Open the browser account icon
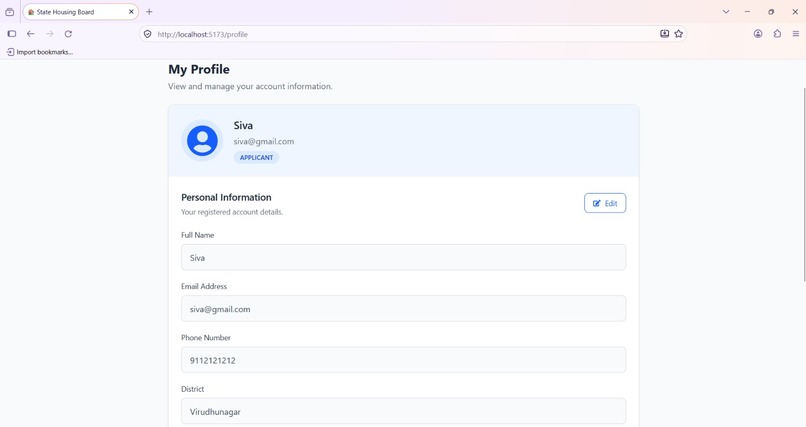The image size is (806, 427). (758, 34)
